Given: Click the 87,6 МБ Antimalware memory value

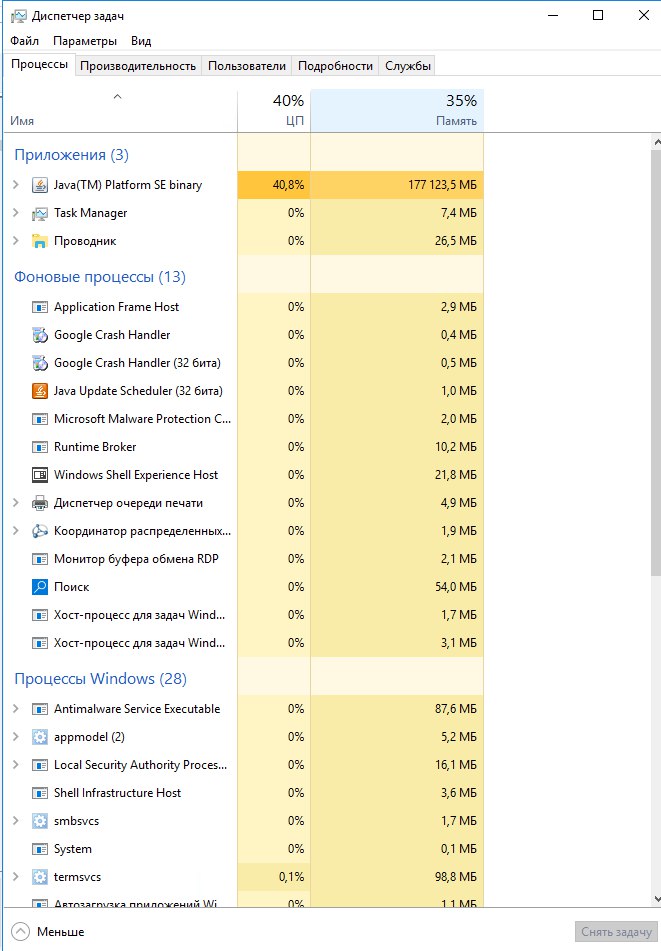Looking at the screenshot, I should coord(455,709).
